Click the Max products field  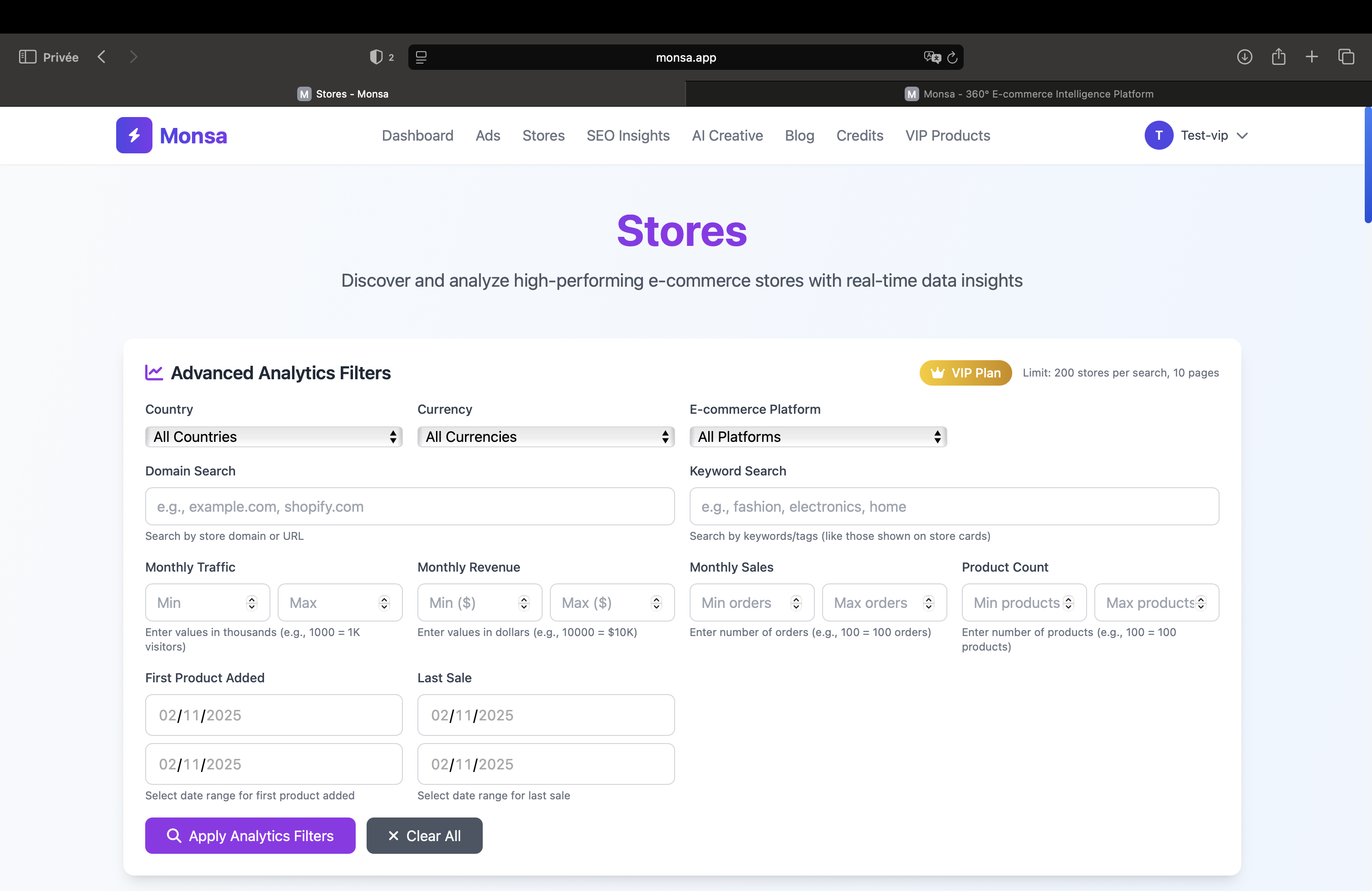[1156, 602]
